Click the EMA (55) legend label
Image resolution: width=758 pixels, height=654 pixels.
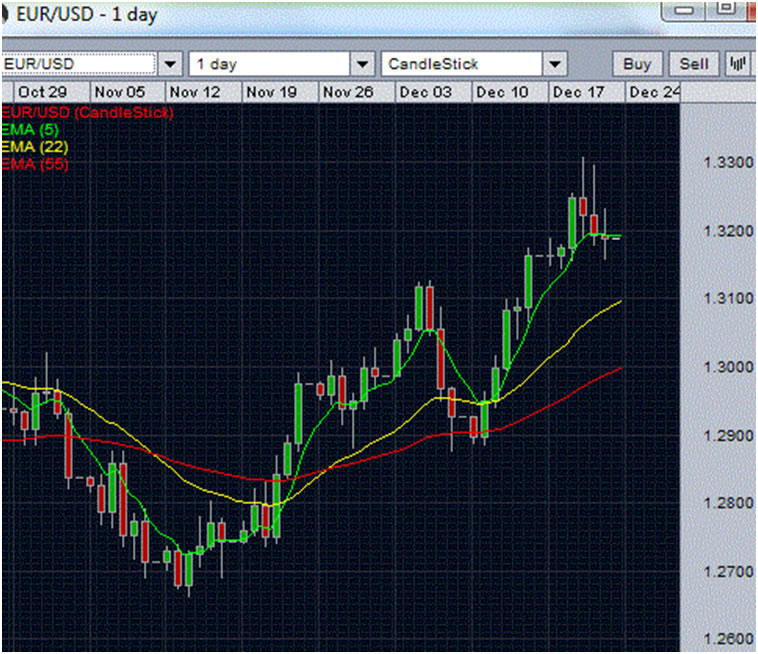point(35,164)
